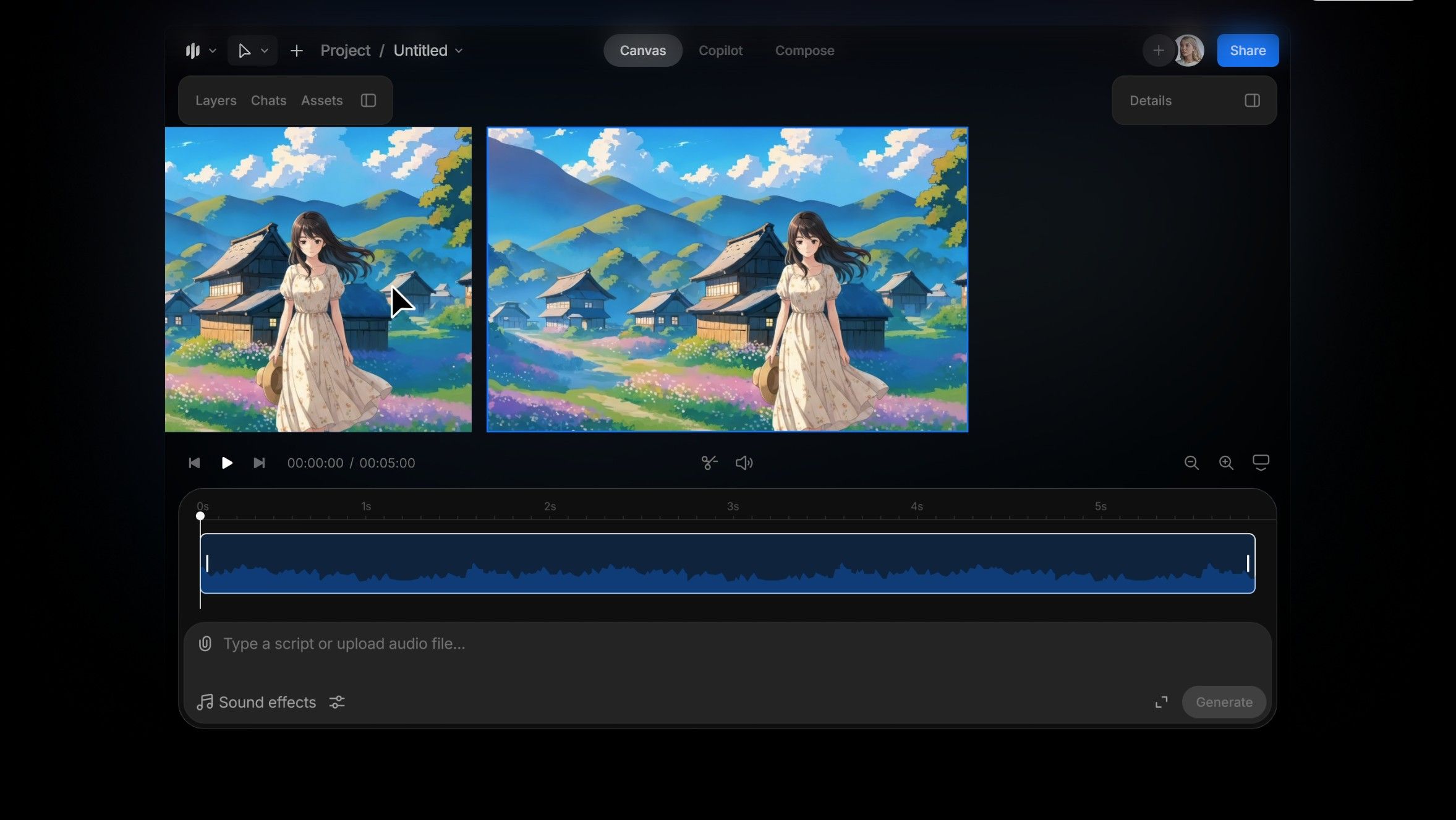Screen dimensions: 1456x820
Task: Click the plus add icon beside Project
Action: tap(296, 51)
